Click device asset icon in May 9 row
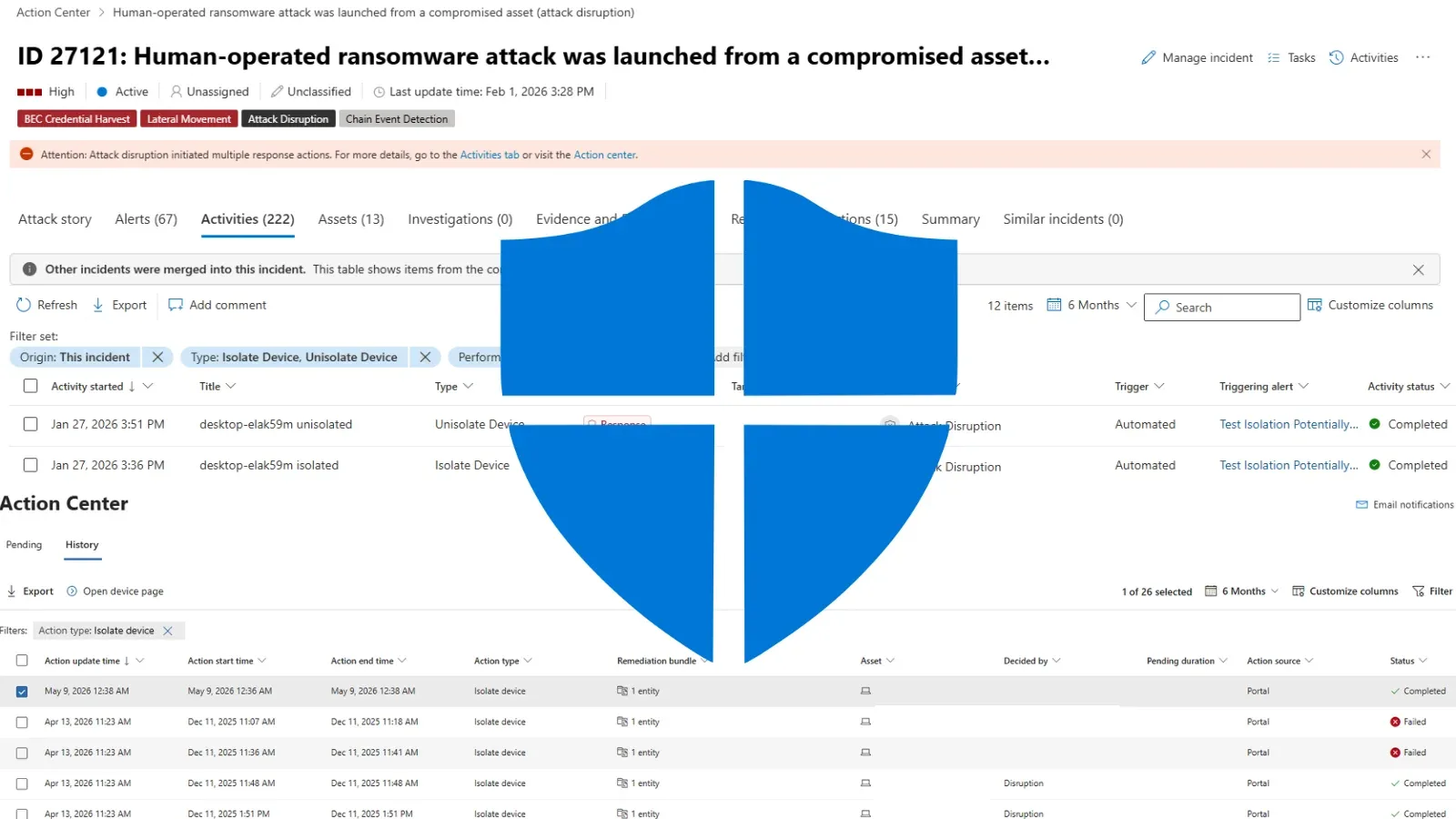The height and width of the screenshot is (819, 1456). point(865,691)
